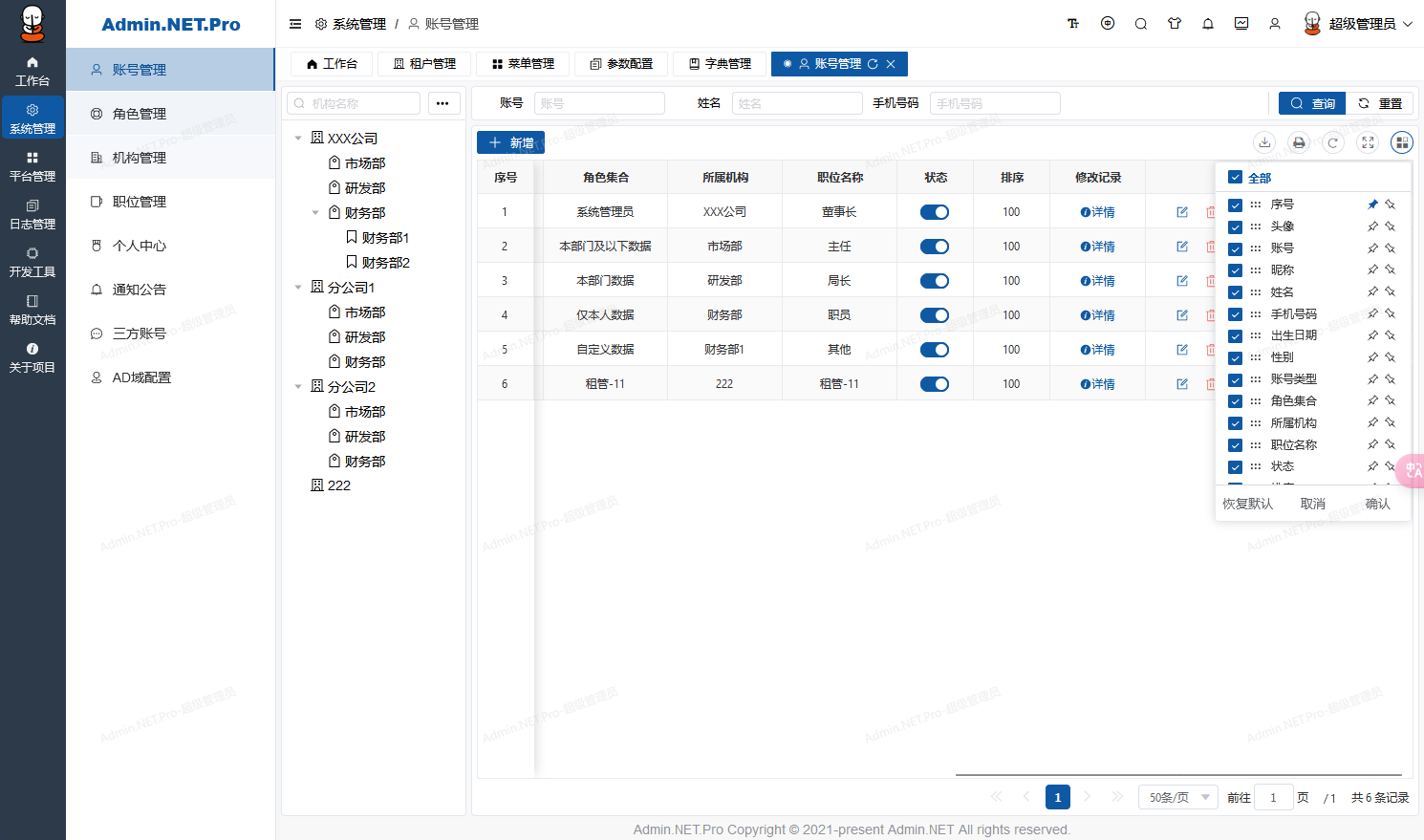Collapse the 财务部 node under XXX公司
Viewport: 1424px width, 840px height.
pyautogui.click(x=315, y=213)
